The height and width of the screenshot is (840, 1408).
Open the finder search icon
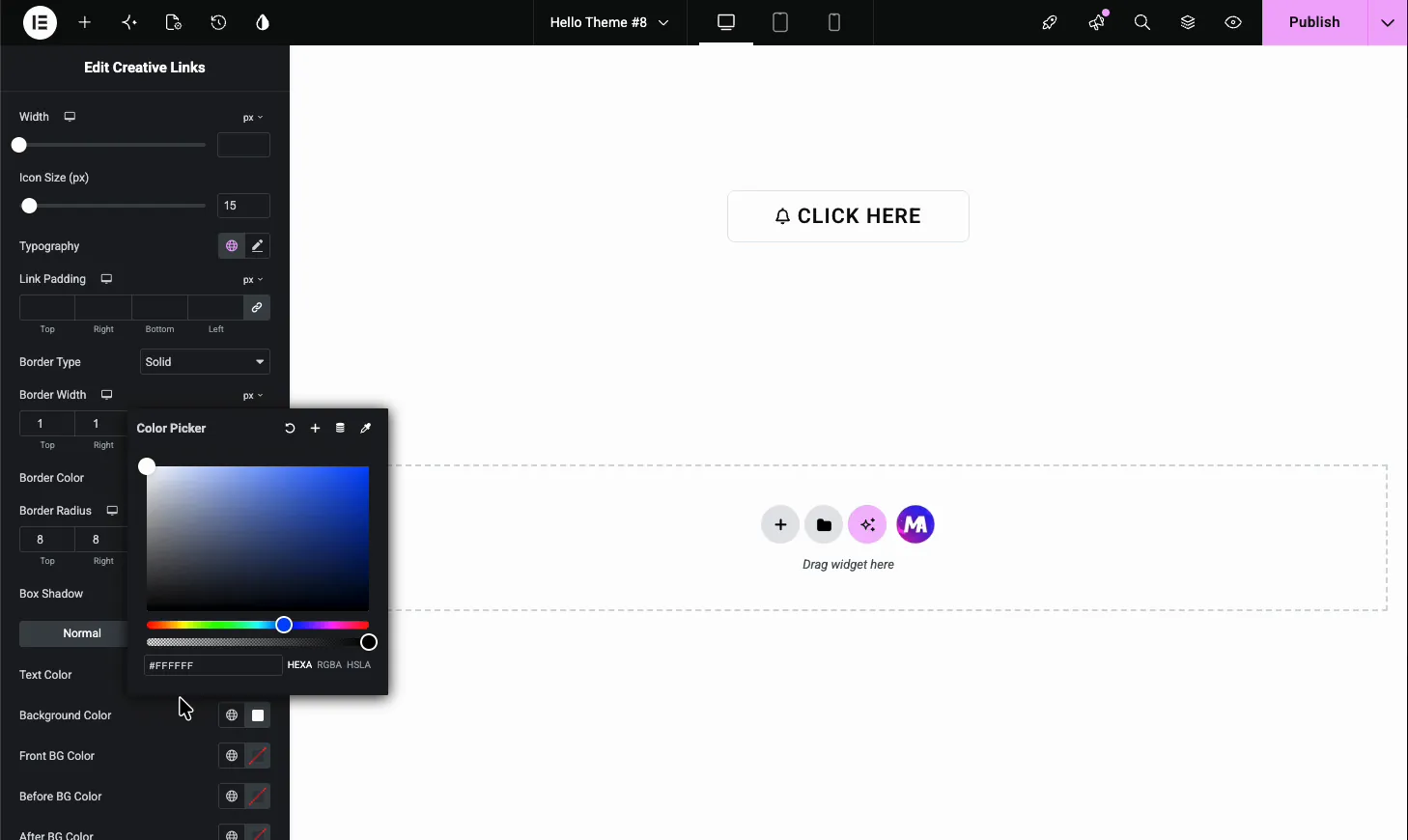click(1142, 22)
